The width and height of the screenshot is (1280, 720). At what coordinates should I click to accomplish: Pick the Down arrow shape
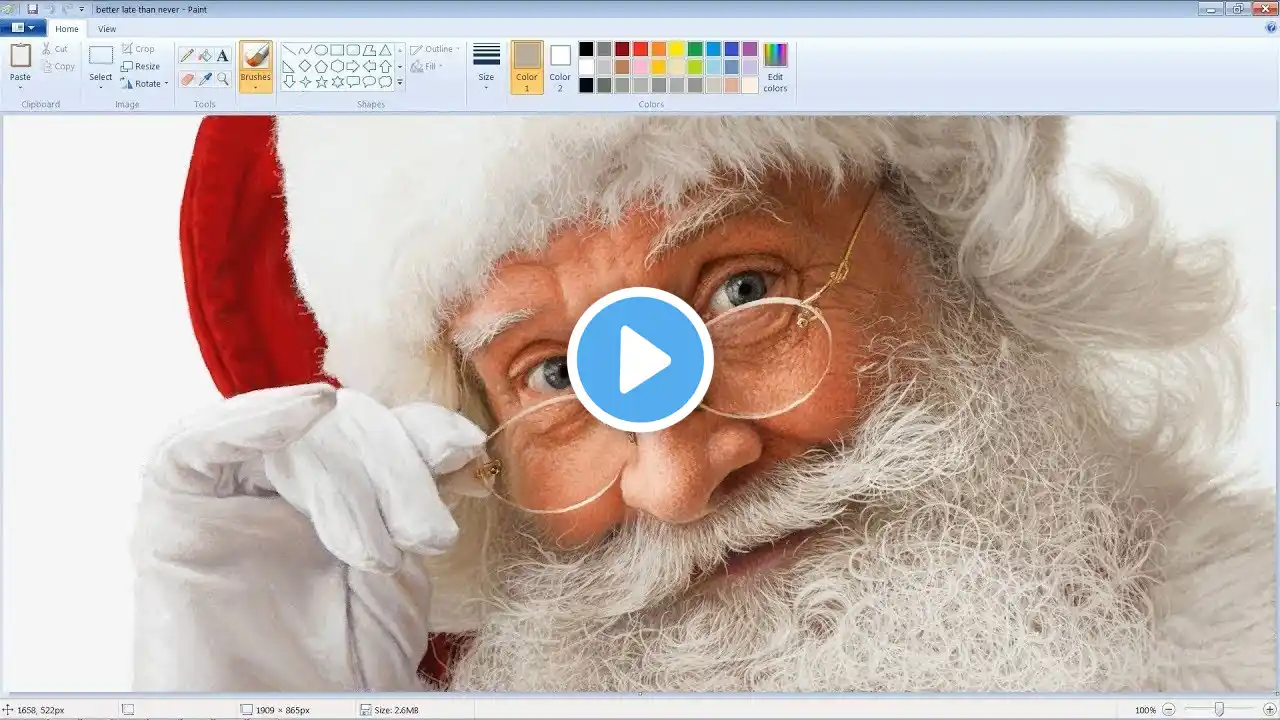click(289, 82)
